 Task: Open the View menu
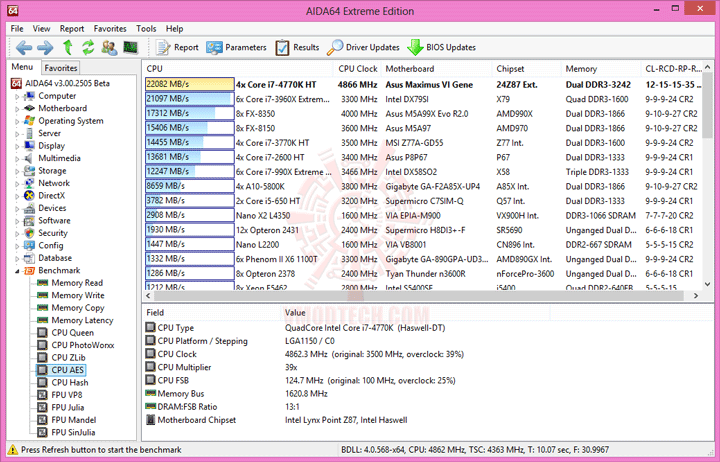point(41,28)
